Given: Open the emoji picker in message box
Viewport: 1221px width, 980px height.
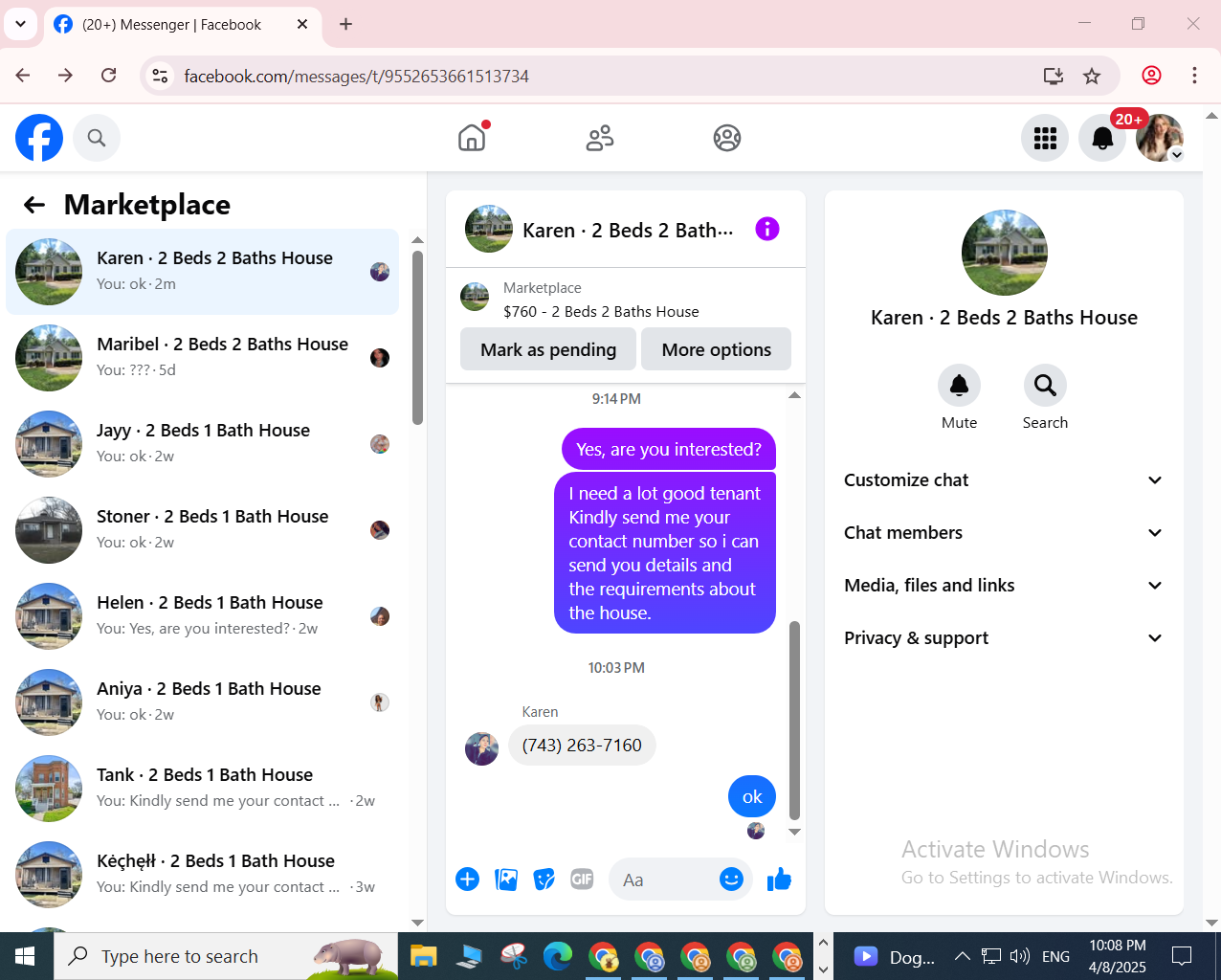Looking at the screenshot, I should click(731, 880).
